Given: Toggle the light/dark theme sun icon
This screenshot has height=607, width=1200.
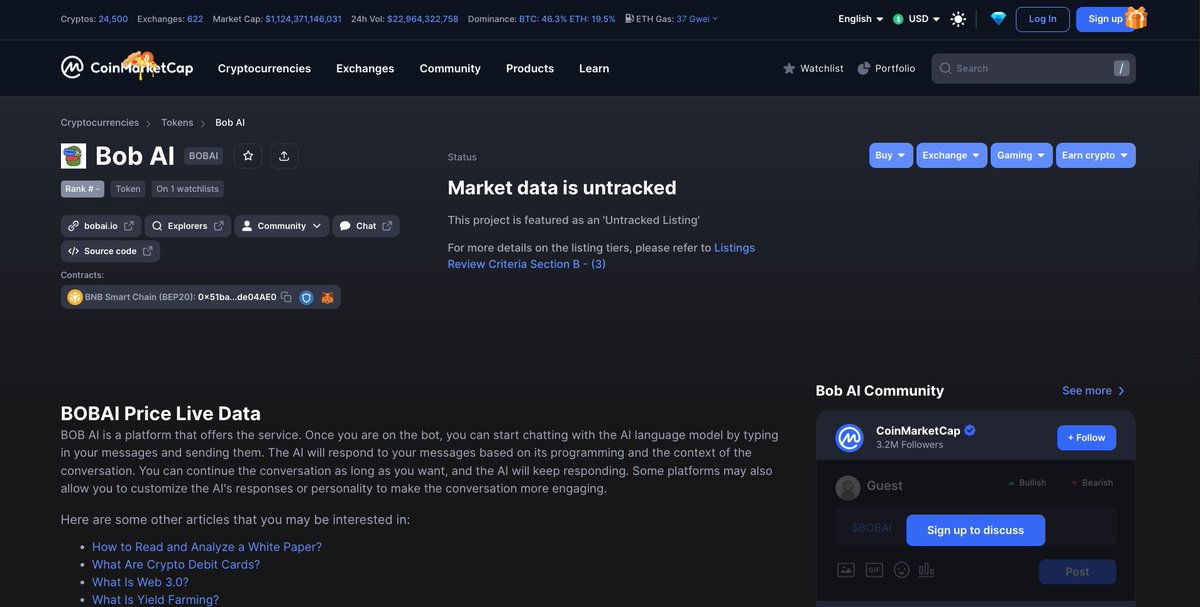Looking at the screenshot, I should [958, 19].
